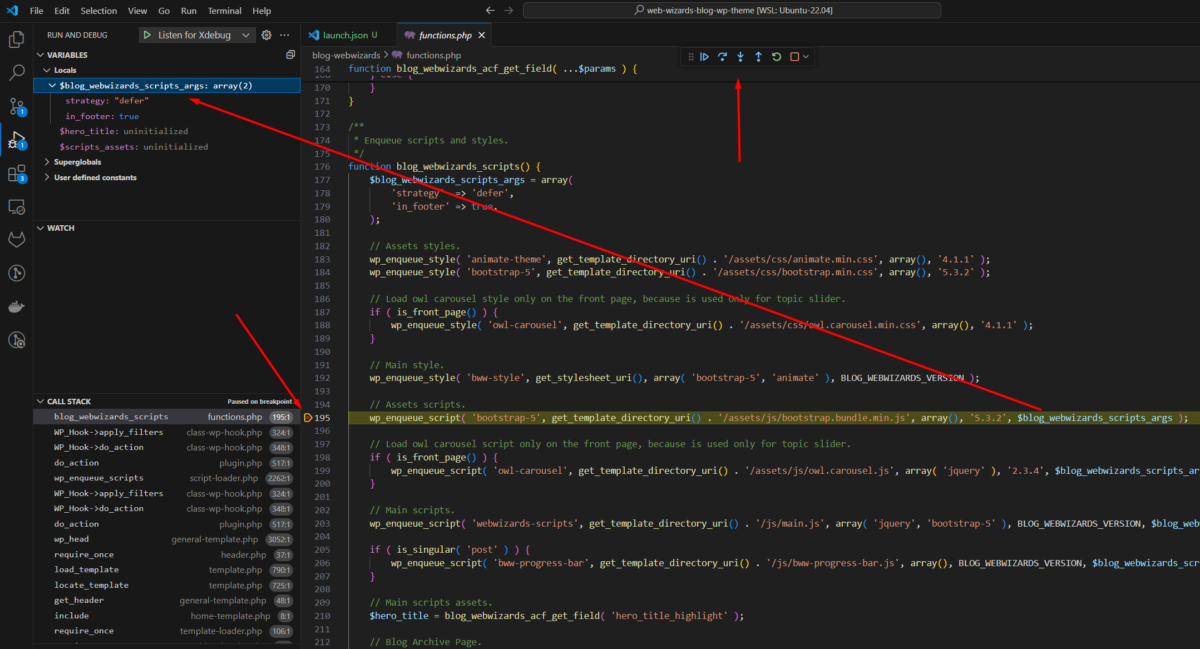Open Remote Explorer in activity bar
1200x649 pixels.
coord(16,207)
